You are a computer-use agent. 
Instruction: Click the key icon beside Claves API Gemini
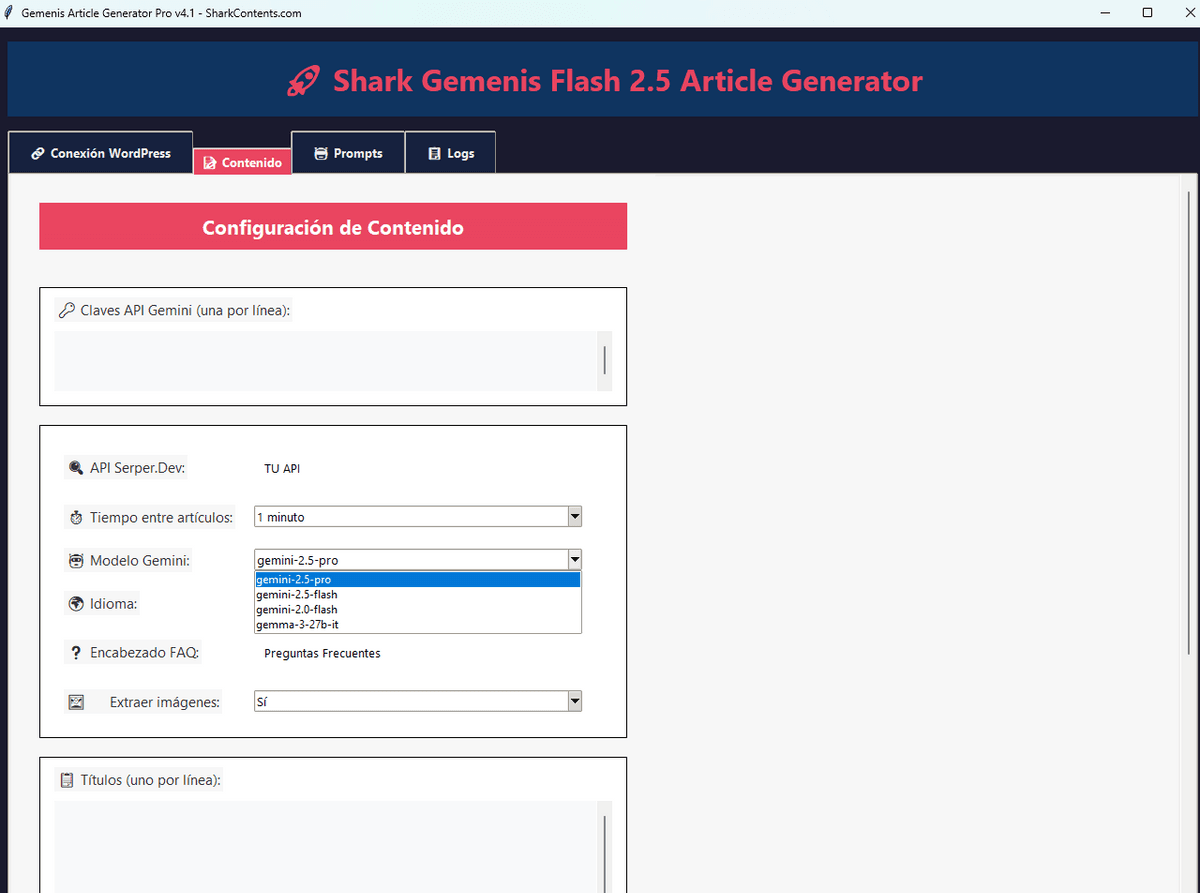pos(67,310)
